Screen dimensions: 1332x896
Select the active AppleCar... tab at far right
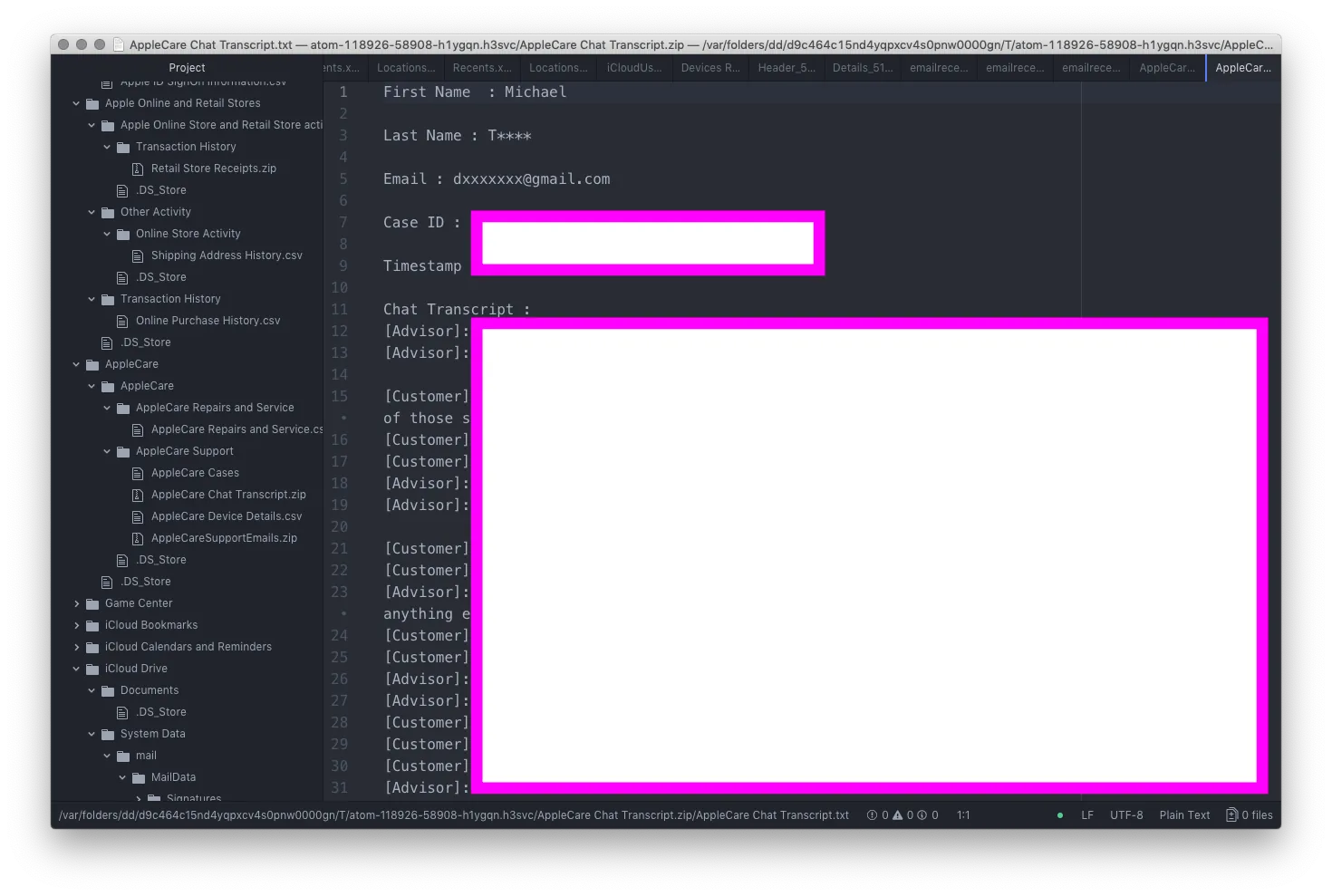tap(1243, 68)
